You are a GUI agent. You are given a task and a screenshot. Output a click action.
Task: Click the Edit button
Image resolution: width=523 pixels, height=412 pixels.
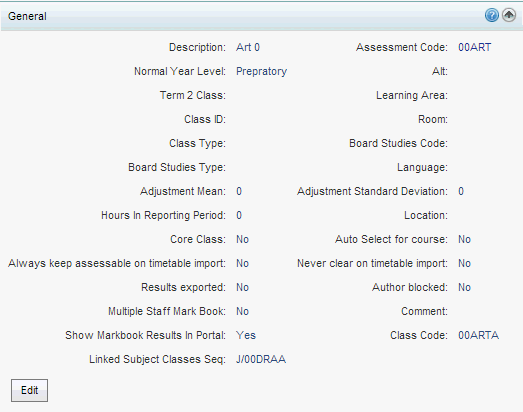coord(29,390)
